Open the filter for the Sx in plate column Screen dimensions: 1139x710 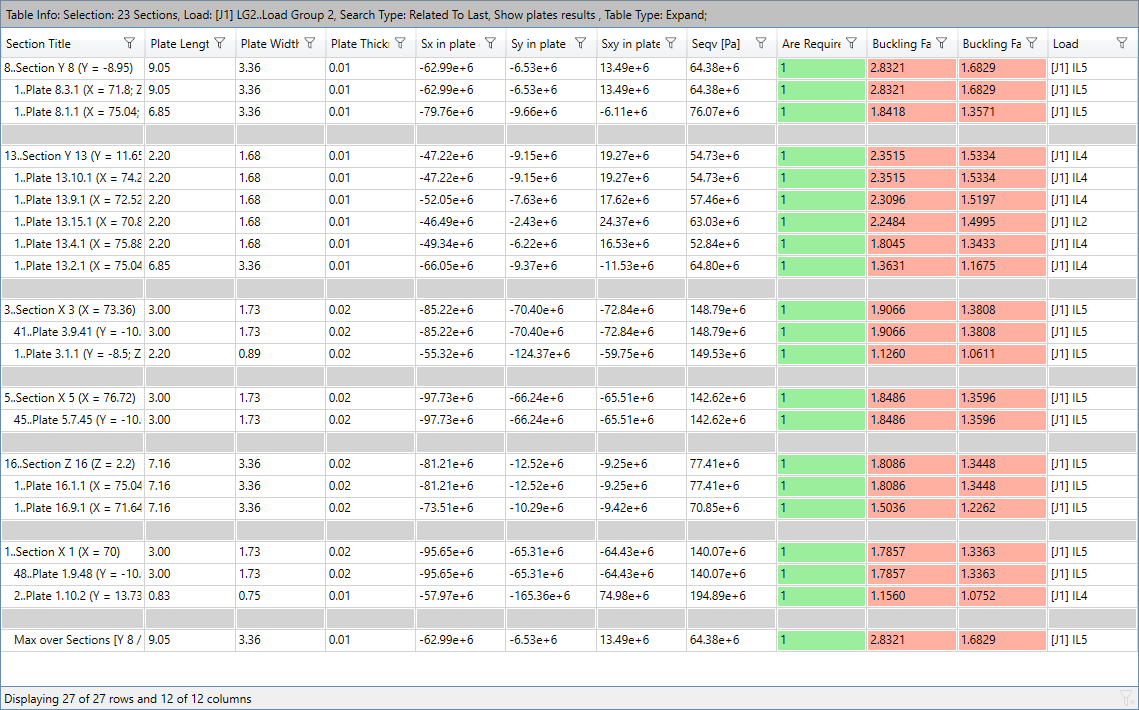(489, 44)
